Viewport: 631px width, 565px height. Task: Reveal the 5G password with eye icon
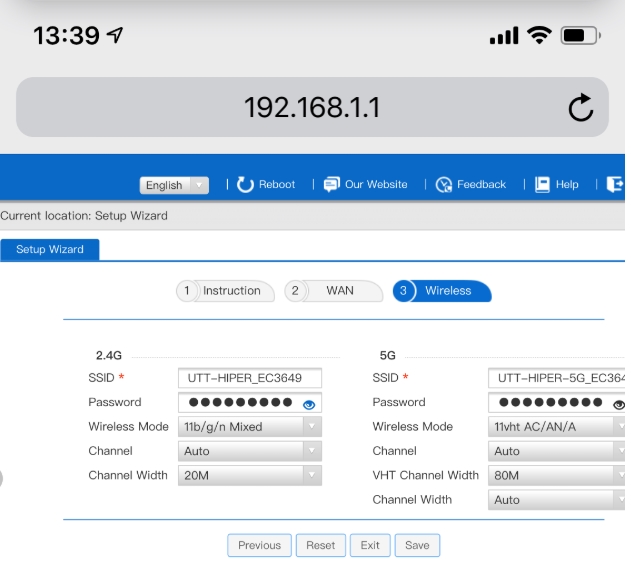point(619,403)
